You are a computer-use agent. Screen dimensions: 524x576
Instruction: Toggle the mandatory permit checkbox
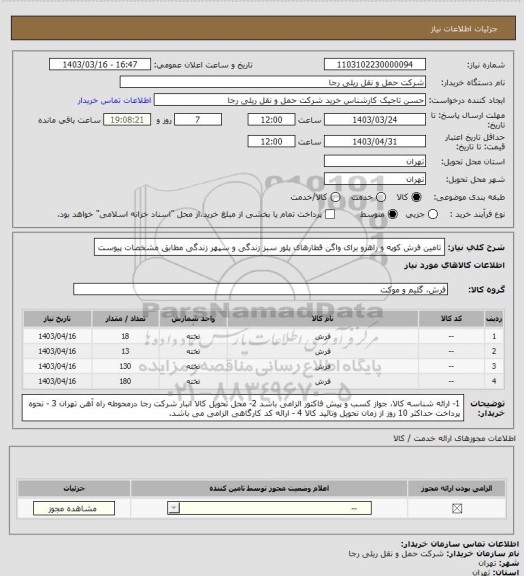(x=457, y=508)
